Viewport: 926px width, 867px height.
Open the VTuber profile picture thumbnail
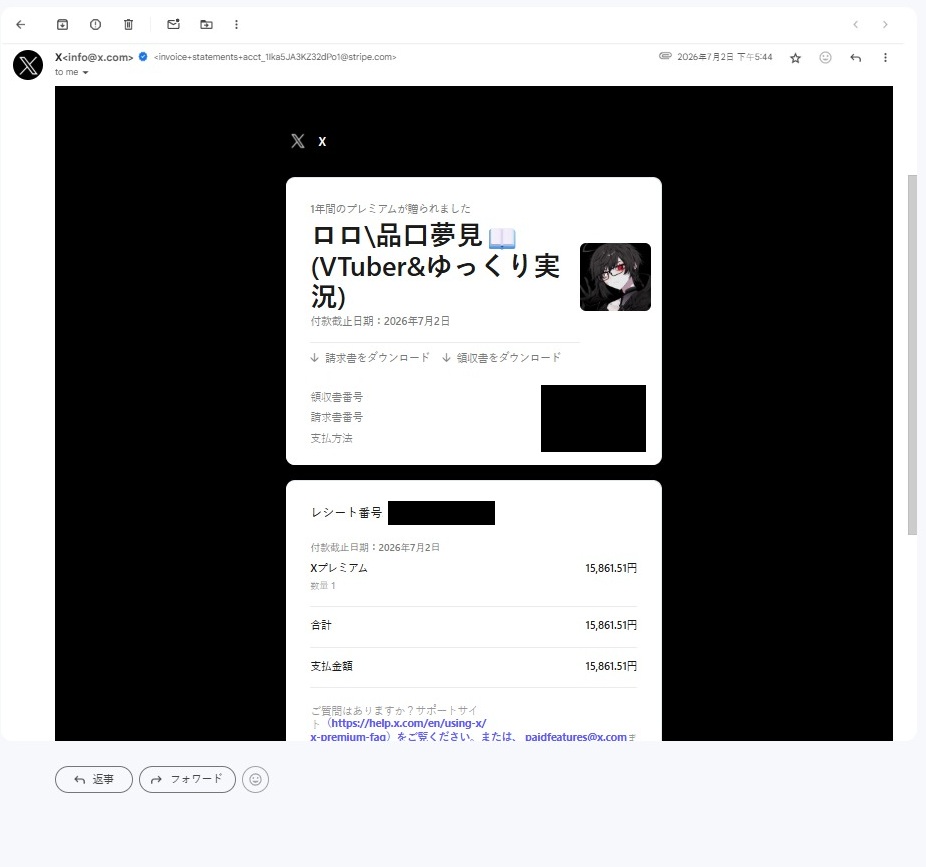pyautogui.click(x=615, y=277)
